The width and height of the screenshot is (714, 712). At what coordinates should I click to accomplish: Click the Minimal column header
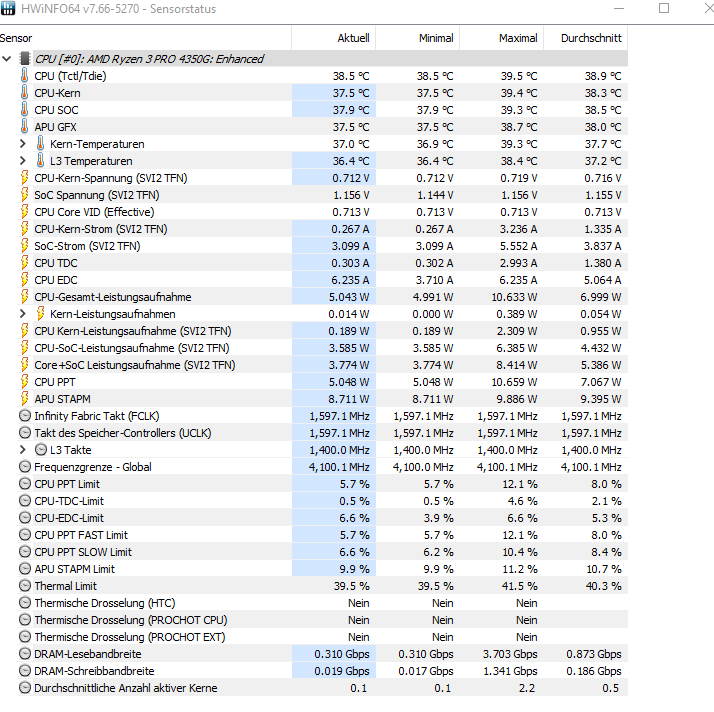(418, 38)
